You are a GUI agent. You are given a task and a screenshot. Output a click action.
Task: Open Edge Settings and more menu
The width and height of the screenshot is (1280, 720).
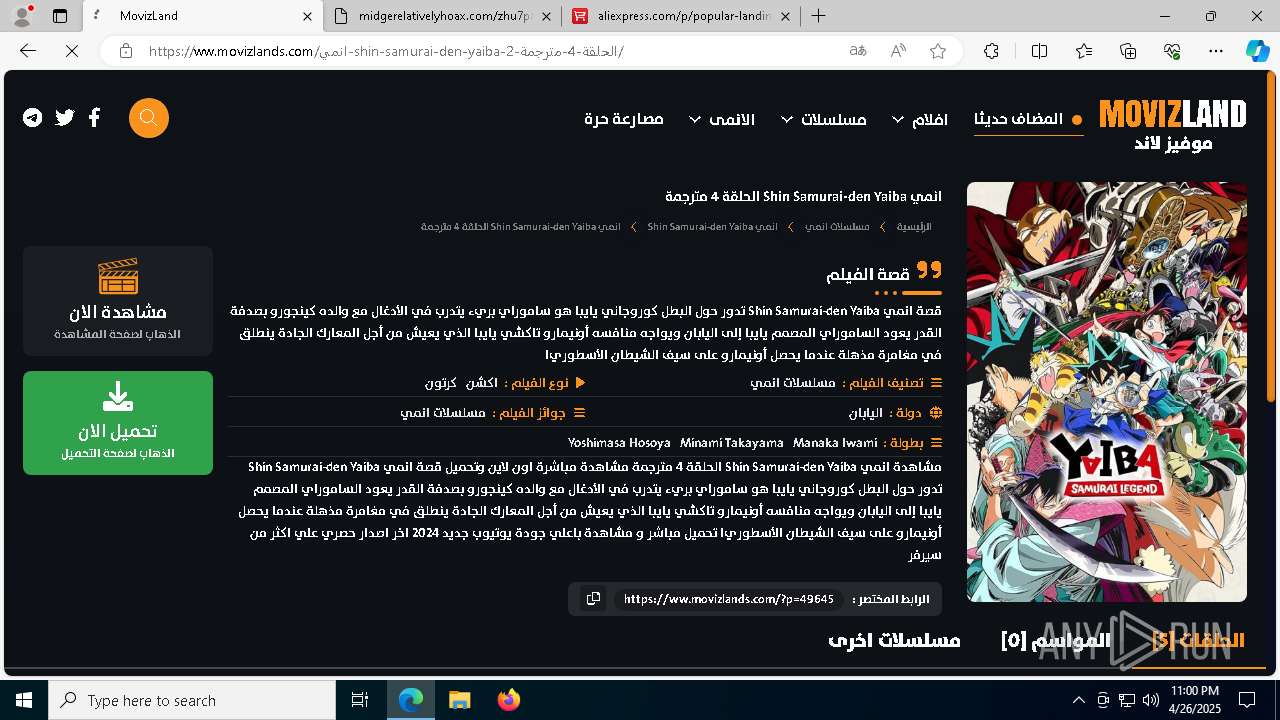click(1216, 51)
